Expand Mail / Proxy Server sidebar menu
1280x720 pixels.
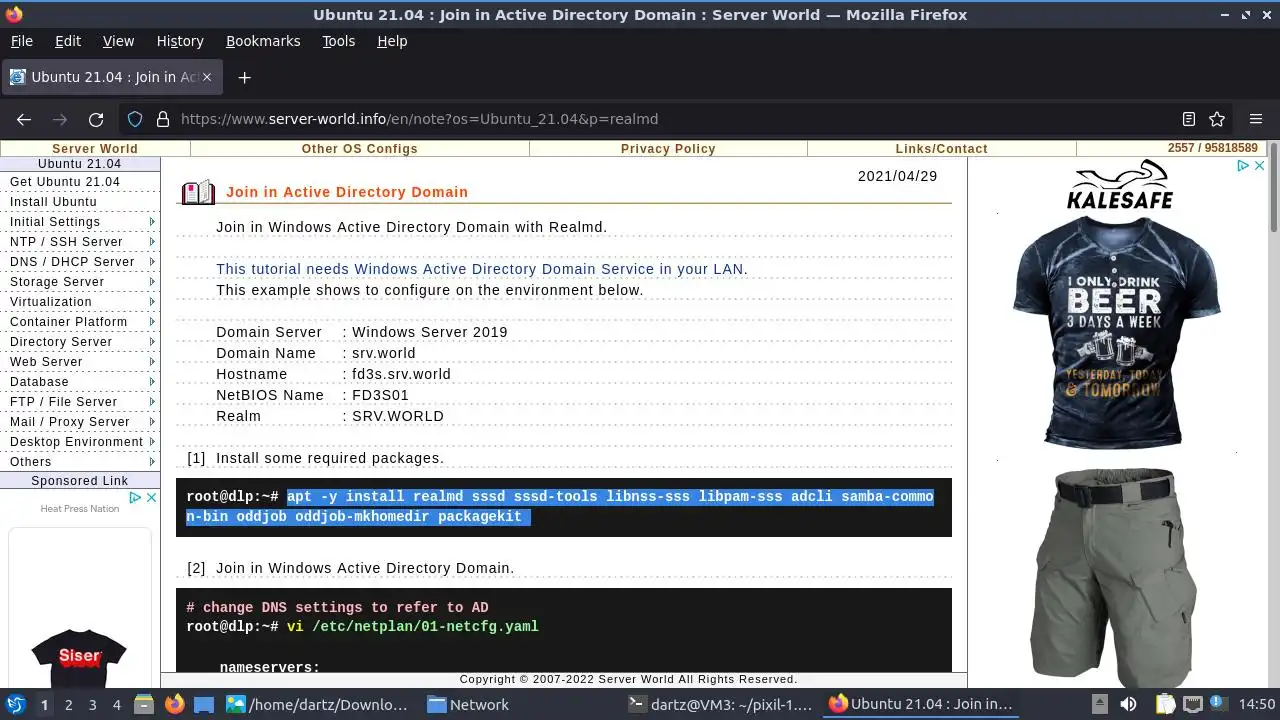coord(80,422)
